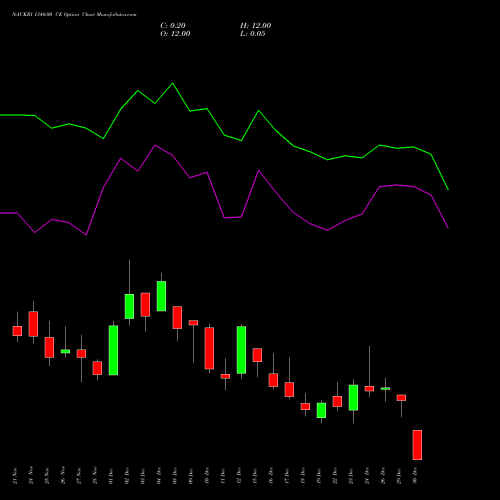Click the 02 Dec date label
The width and height of the screenshot is (500, 500).
click(127, 476)
